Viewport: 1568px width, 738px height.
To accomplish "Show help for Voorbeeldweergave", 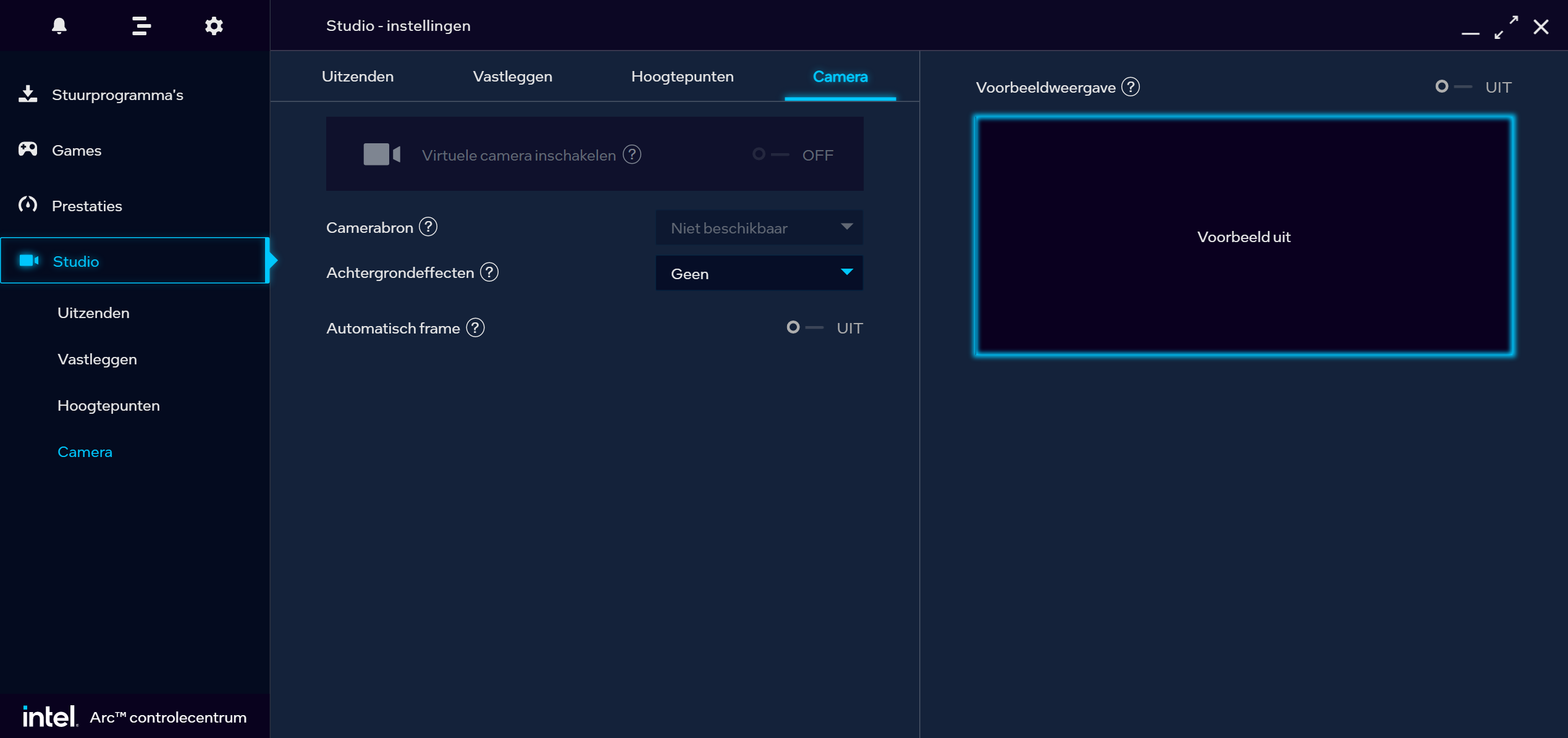I will (x=1131, y=87).
